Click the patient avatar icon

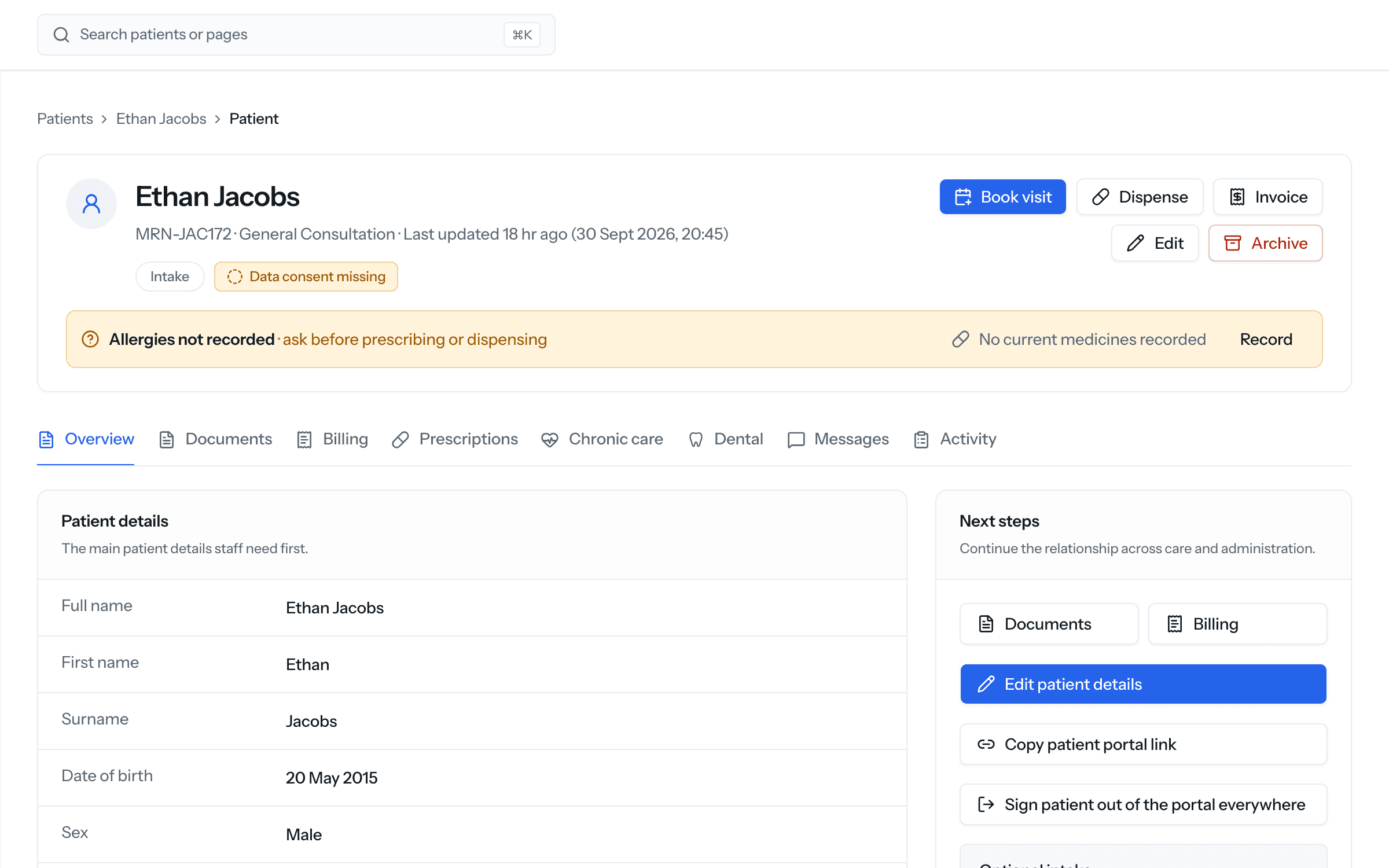[91, 204]
